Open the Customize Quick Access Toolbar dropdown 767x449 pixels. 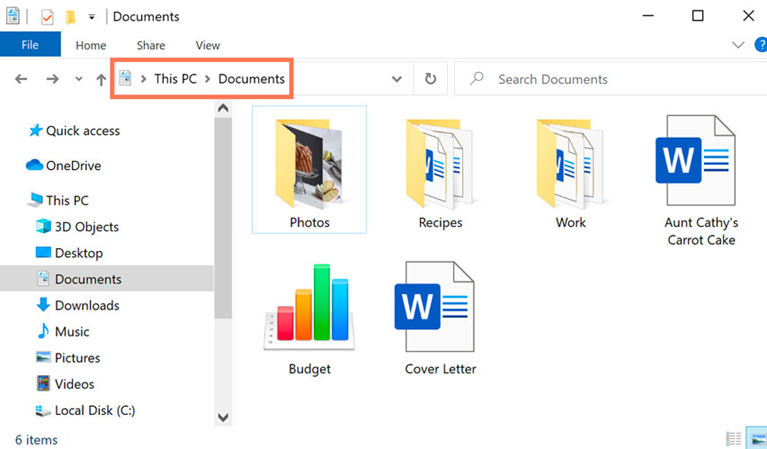pyautogui.click(x=91, y=17)
